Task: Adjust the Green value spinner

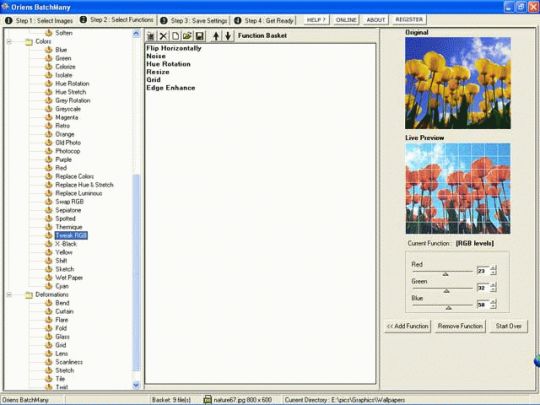Action: pyautogui.click(x=493, y=287)
